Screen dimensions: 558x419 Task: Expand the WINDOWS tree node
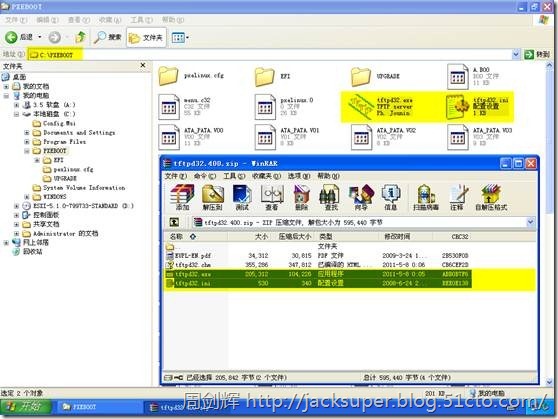pos(27,197)
